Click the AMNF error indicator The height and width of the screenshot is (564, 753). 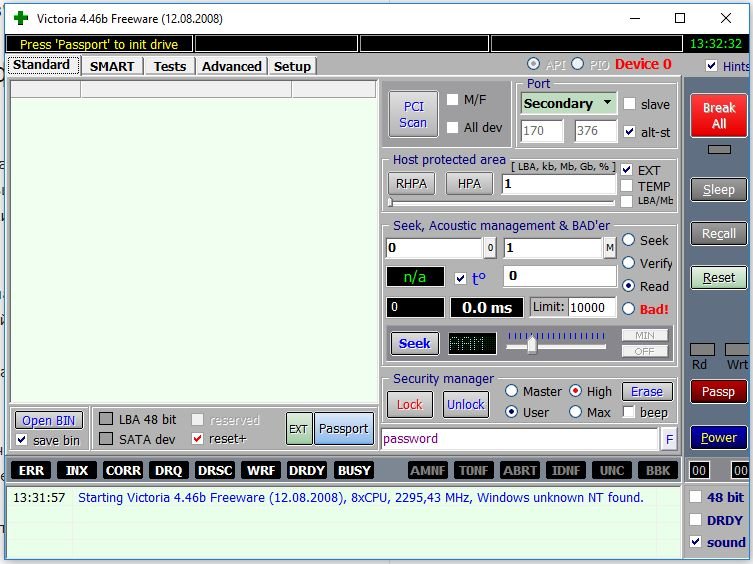(428, 470)
